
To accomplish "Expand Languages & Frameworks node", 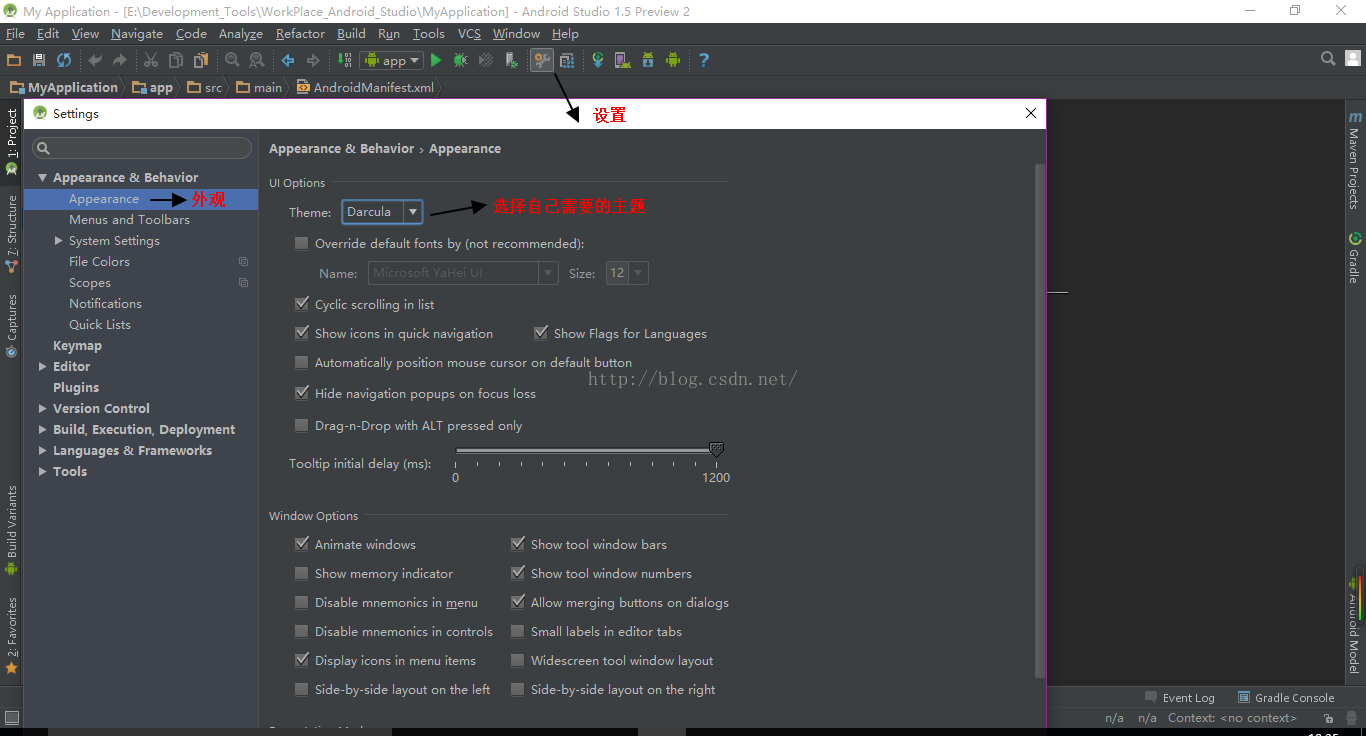I will (x=43, y=451).
